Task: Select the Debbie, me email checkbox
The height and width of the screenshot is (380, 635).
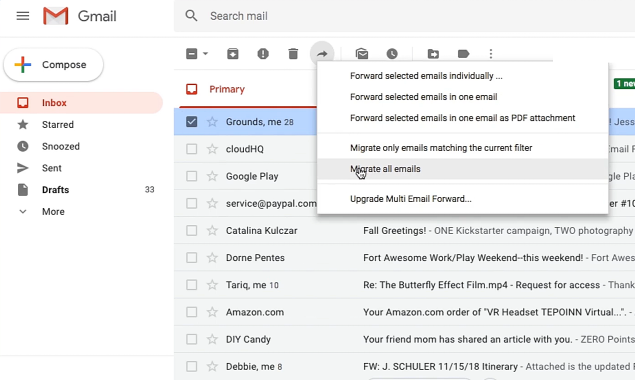Action: coord(192,366)
